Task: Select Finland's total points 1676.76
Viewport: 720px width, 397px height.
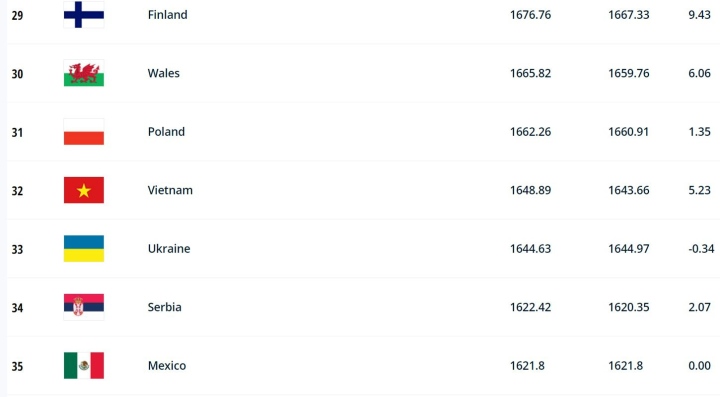Action: (530, 15)
